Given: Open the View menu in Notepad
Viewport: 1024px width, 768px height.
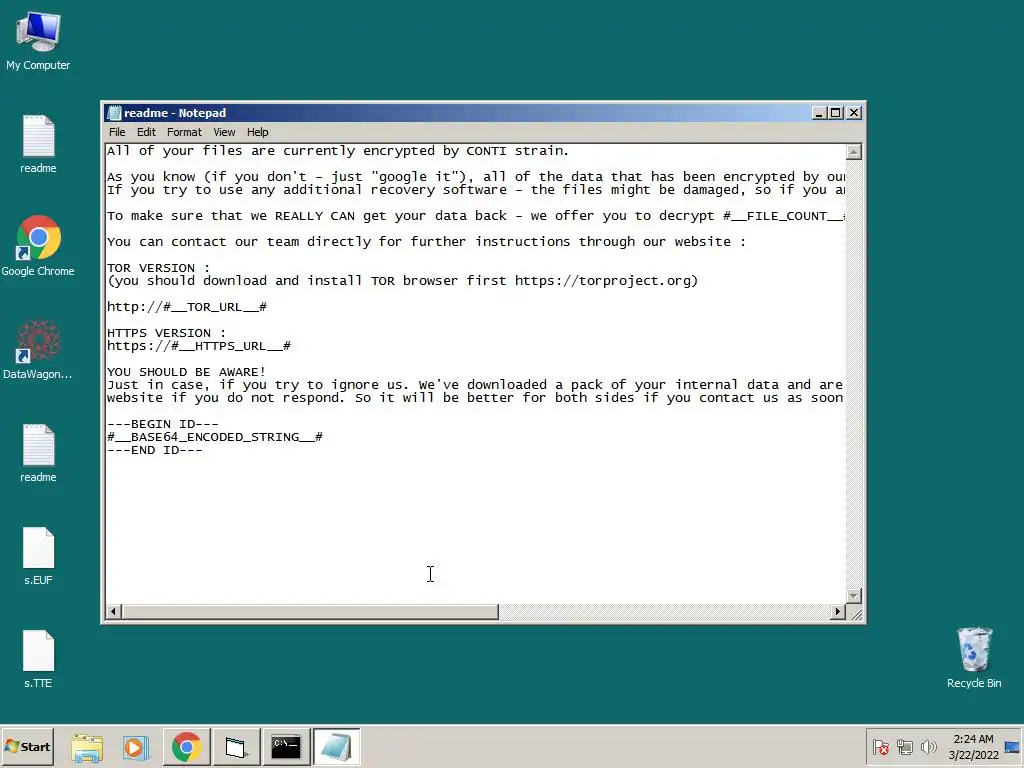Looking at the screenshot, I should click(x=224, y=132).
